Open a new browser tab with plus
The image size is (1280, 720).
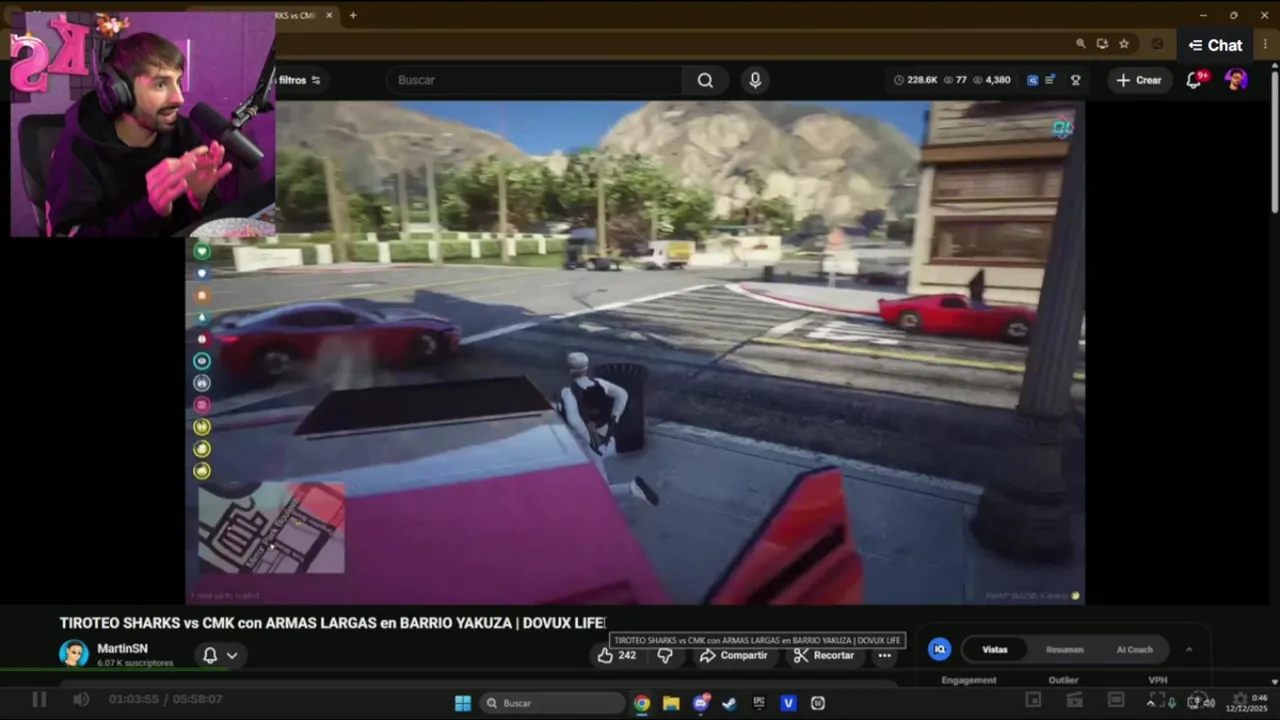coord(352,15)
